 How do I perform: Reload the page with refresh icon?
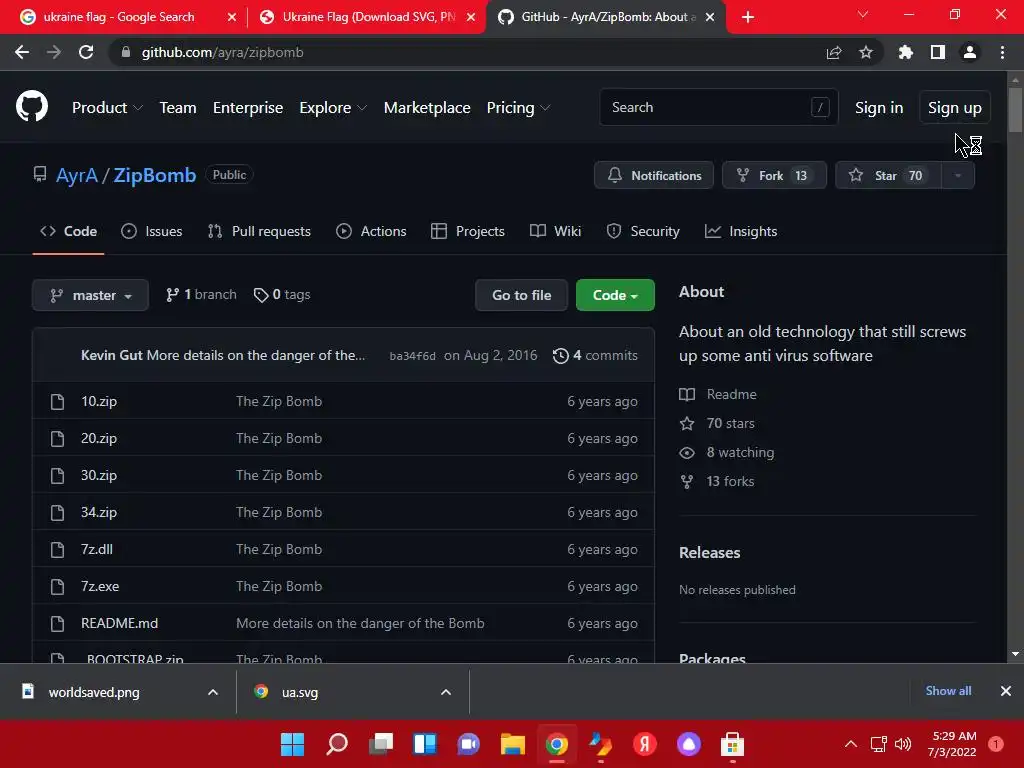pyautogui.click(x=86, y=52)
